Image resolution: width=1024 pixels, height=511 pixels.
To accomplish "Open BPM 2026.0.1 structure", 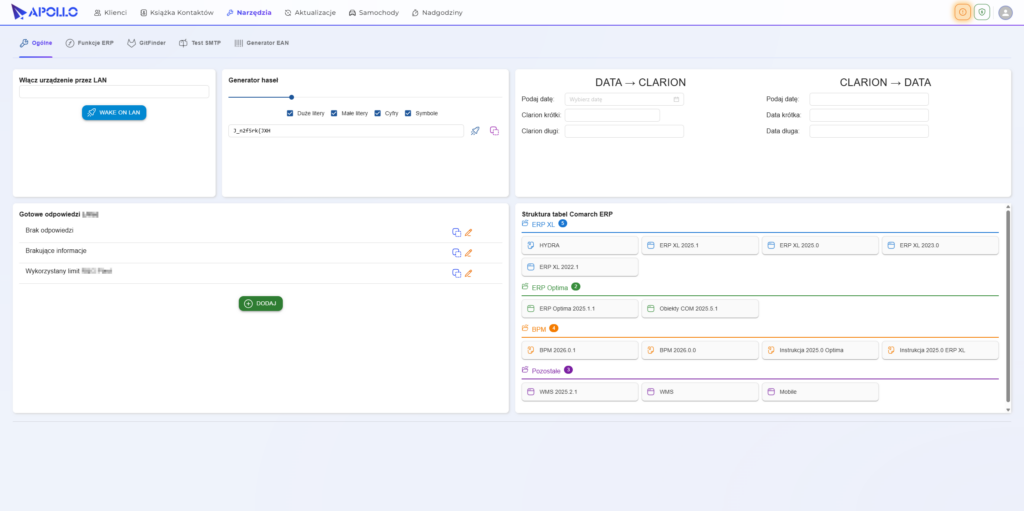I will click(x=580, y=350).
